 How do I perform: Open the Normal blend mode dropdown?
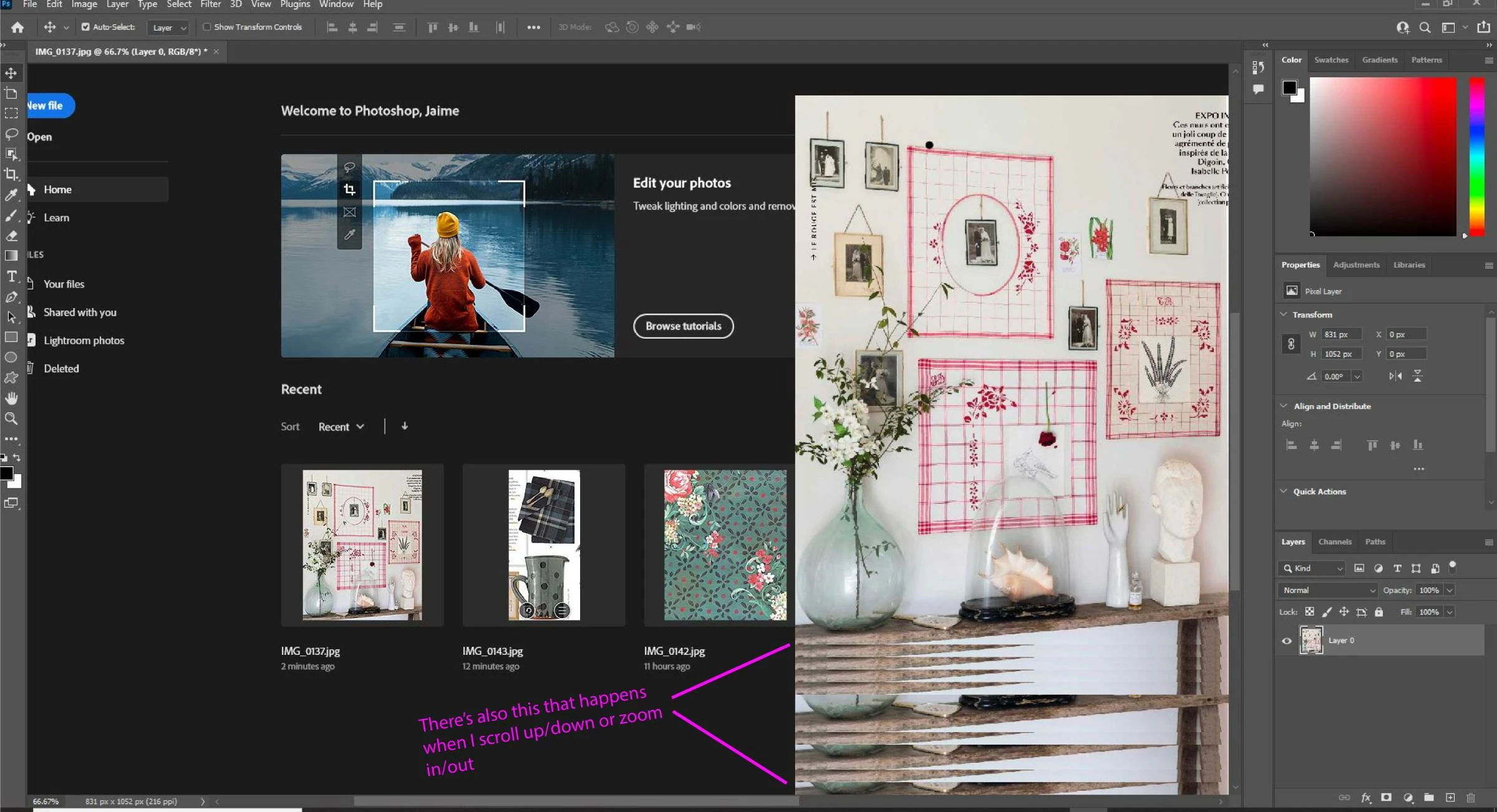[1329, 590]
